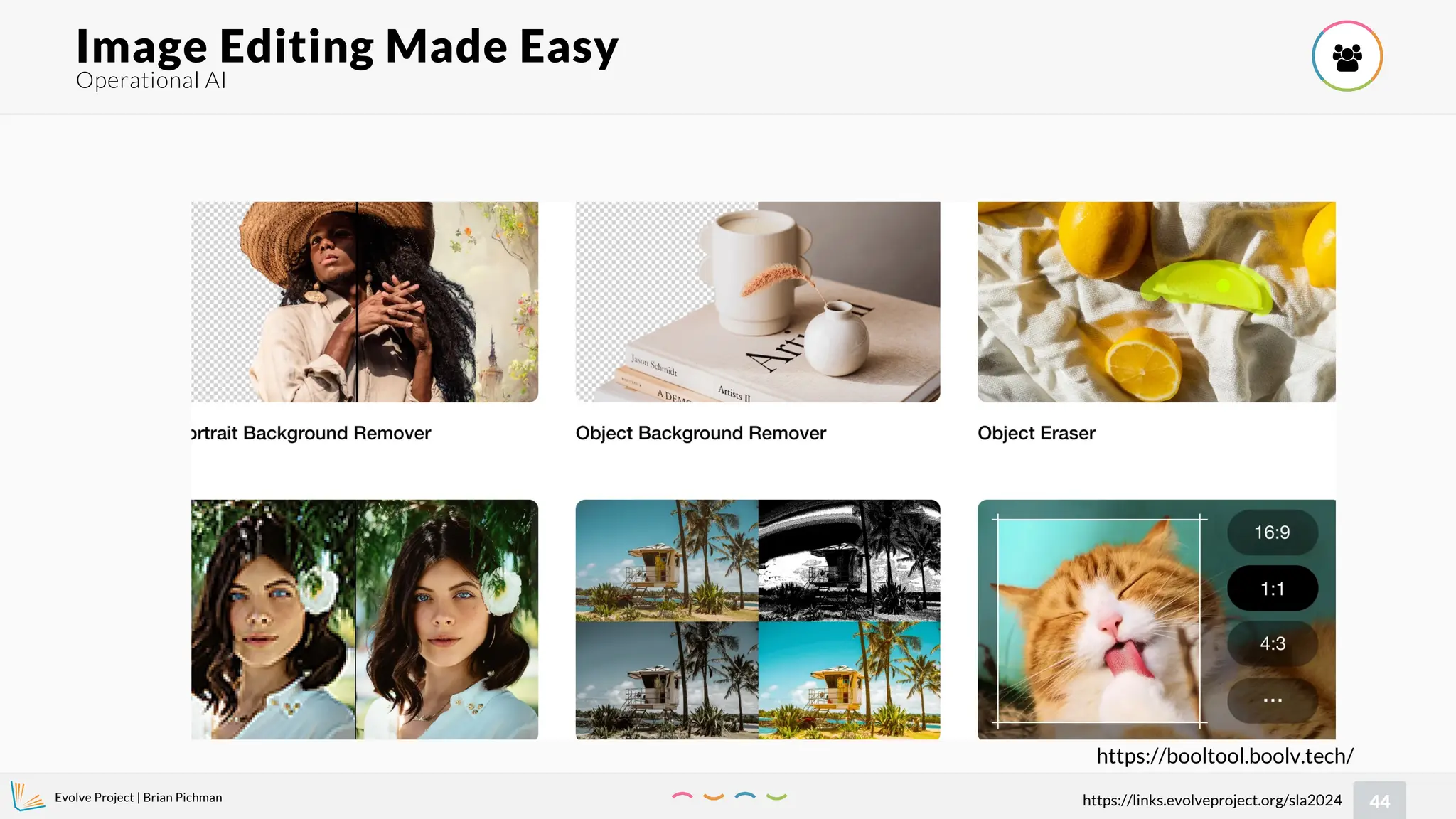This screenshot has width=1456, height=819.
Task: Click the beach lifeguard tower filters thumbnail
Action: pos(758,619)
